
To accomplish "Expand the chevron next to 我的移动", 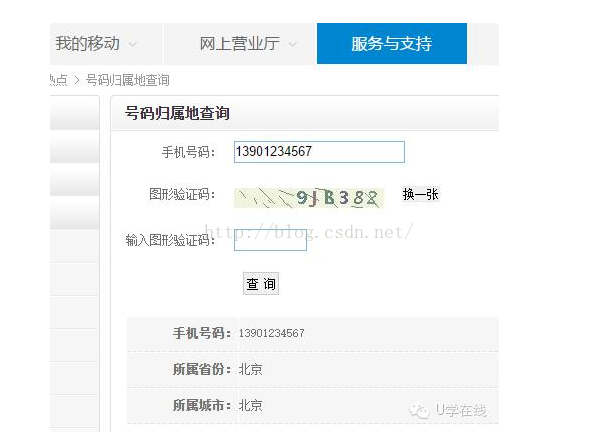I will click(133, 44).
